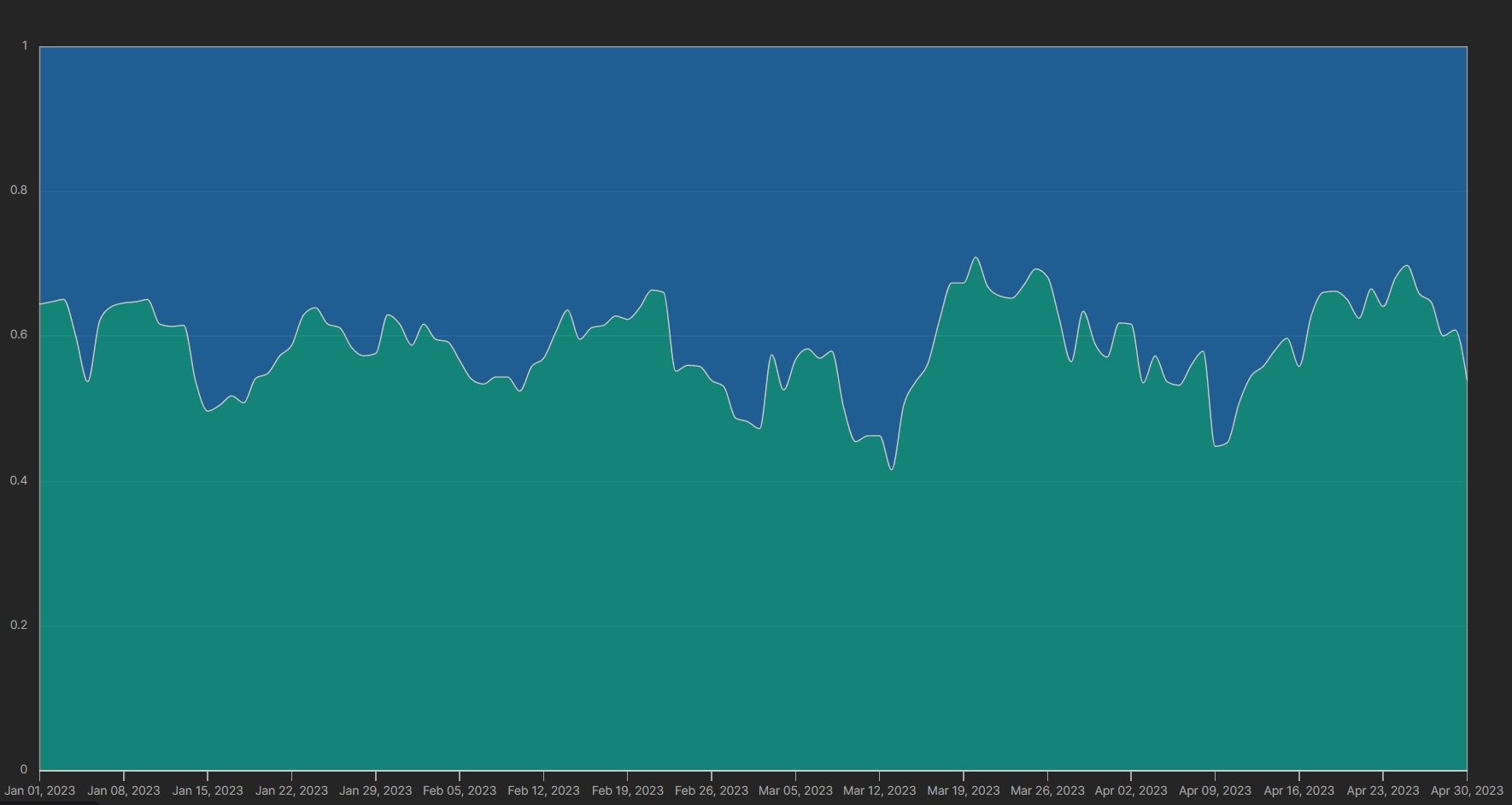Image resolution: width=1512 pixels, height=805 pixels.
Task: Click the Jan 01, 2023 axis label
Action: (x=39, y=790)
